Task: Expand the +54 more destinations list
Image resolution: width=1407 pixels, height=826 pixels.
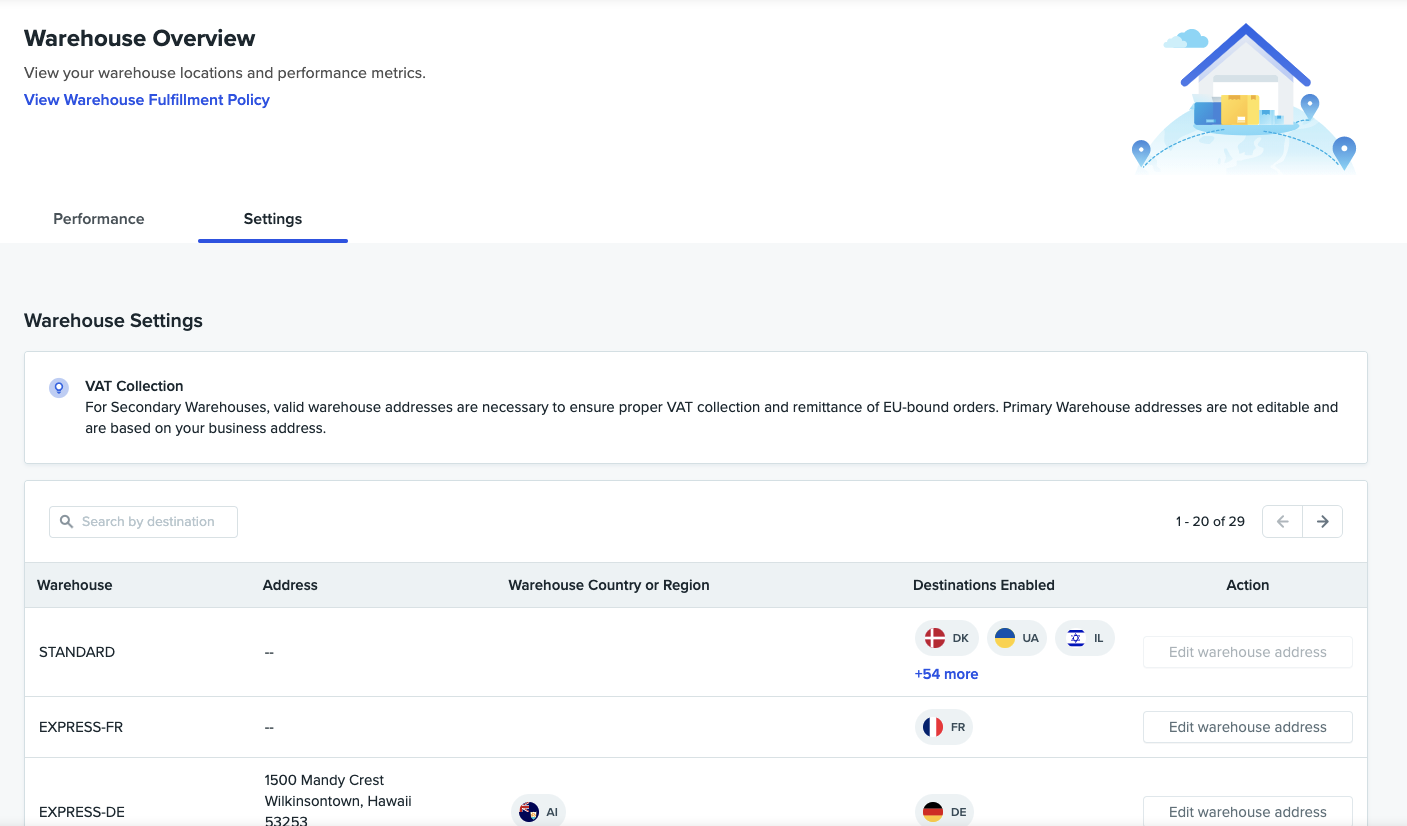Action: 946,674
